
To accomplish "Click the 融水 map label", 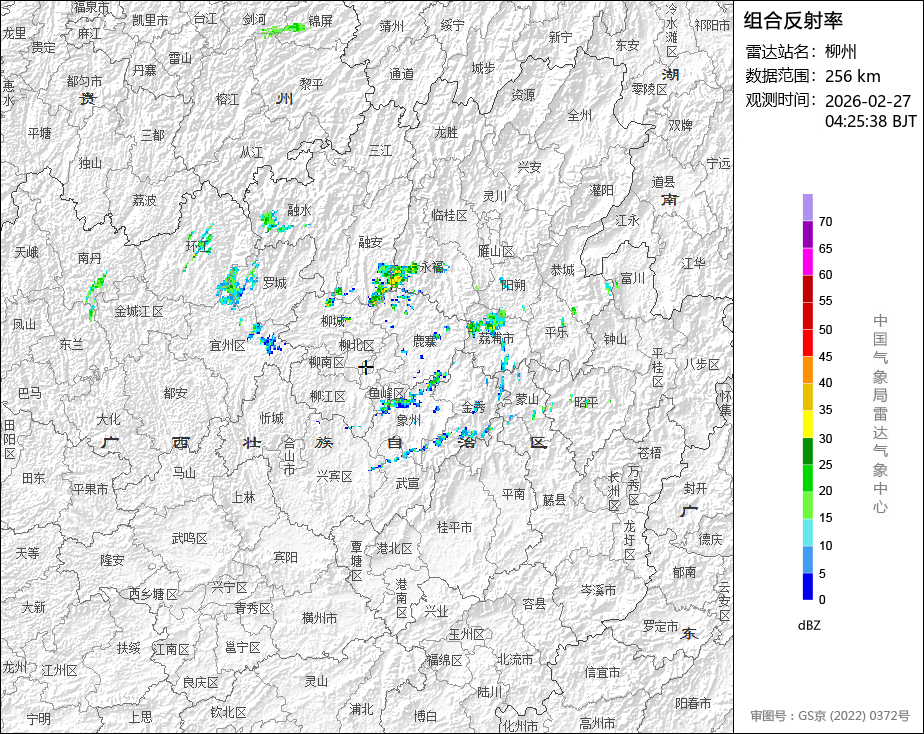I will (x=299, y=210).
